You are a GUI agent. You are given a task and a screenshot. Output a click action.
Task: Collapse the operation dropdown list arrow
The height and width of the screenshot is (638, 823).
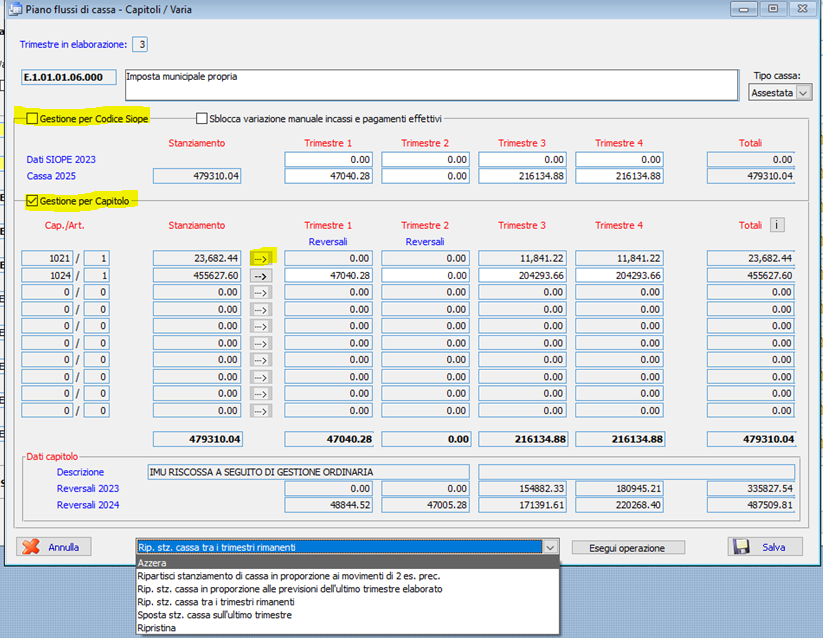[x=549, y=547]
